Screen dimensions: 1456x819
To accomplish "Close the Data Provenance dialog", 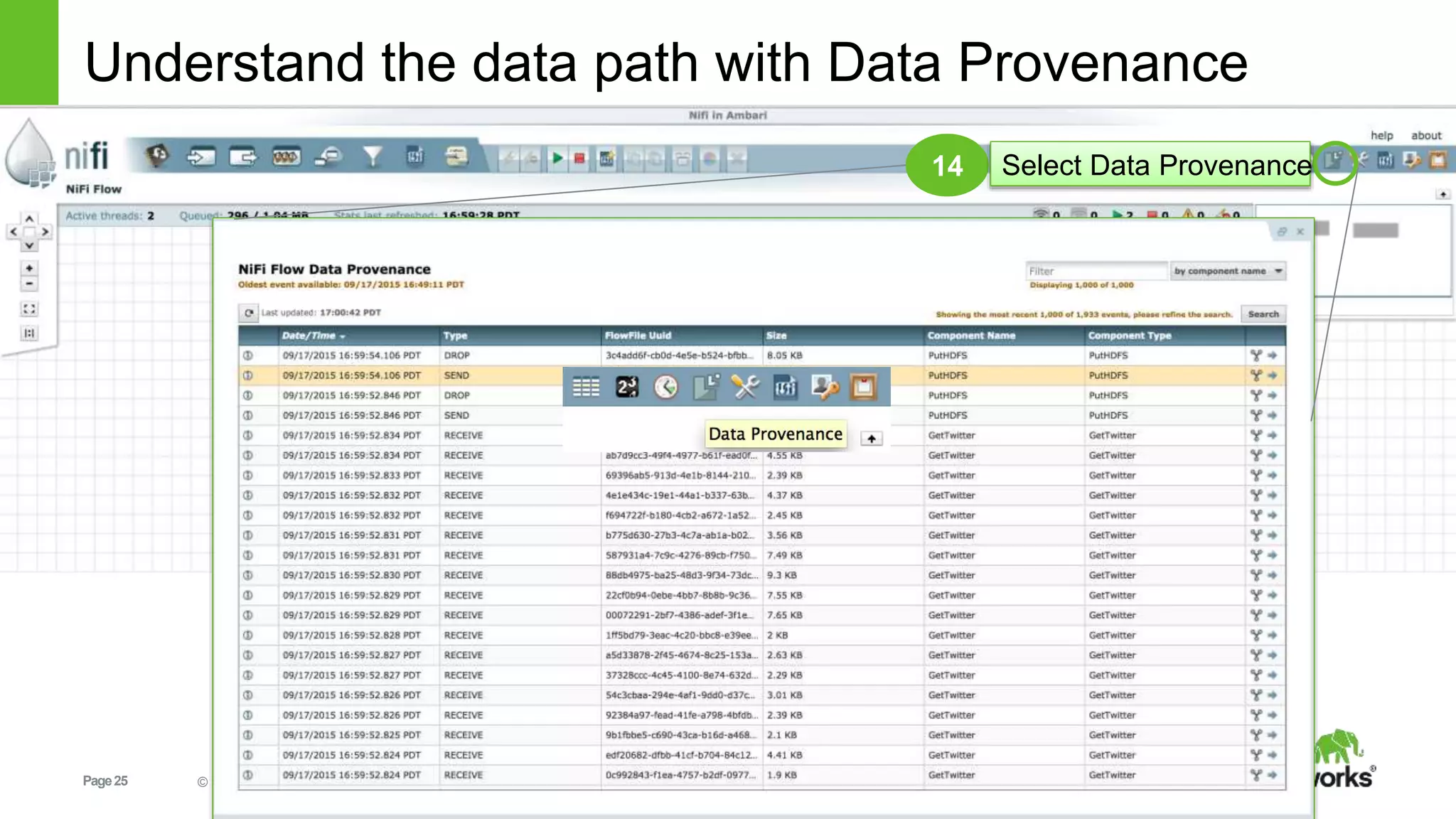I will click(1300, 232).
